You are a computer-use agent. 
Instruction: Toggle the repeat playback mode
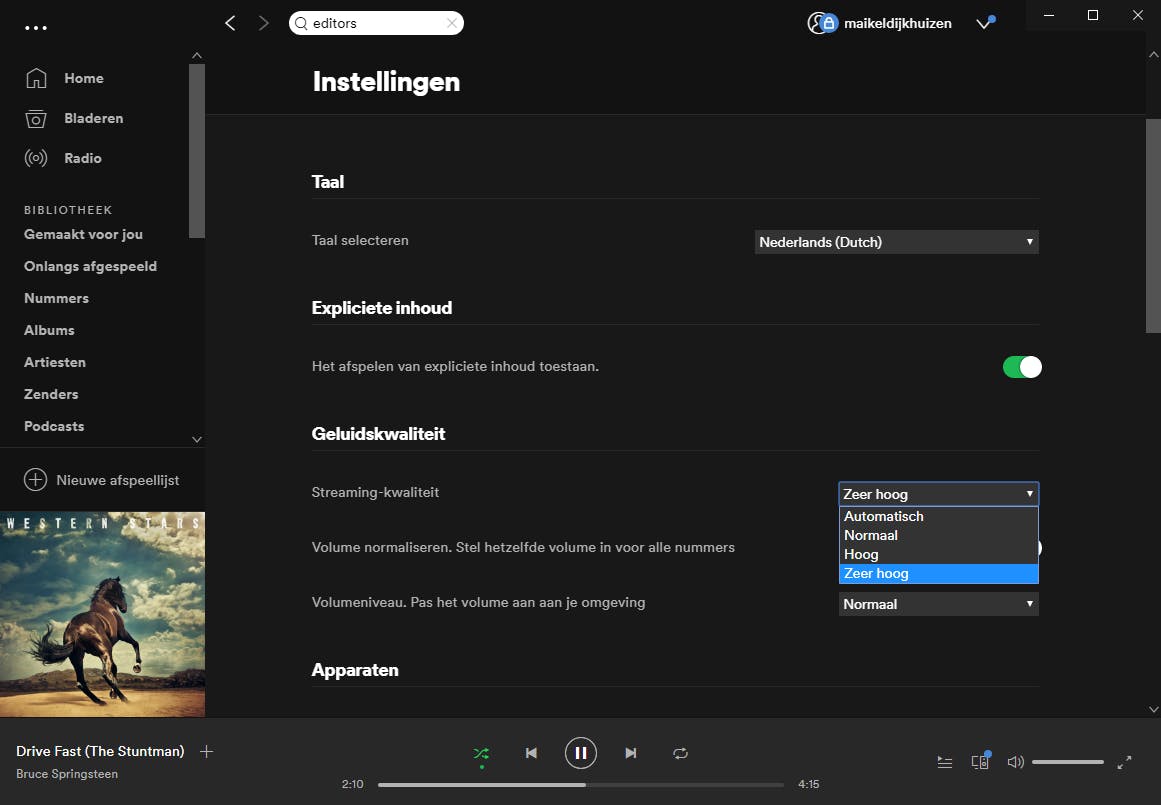[680, 753]
